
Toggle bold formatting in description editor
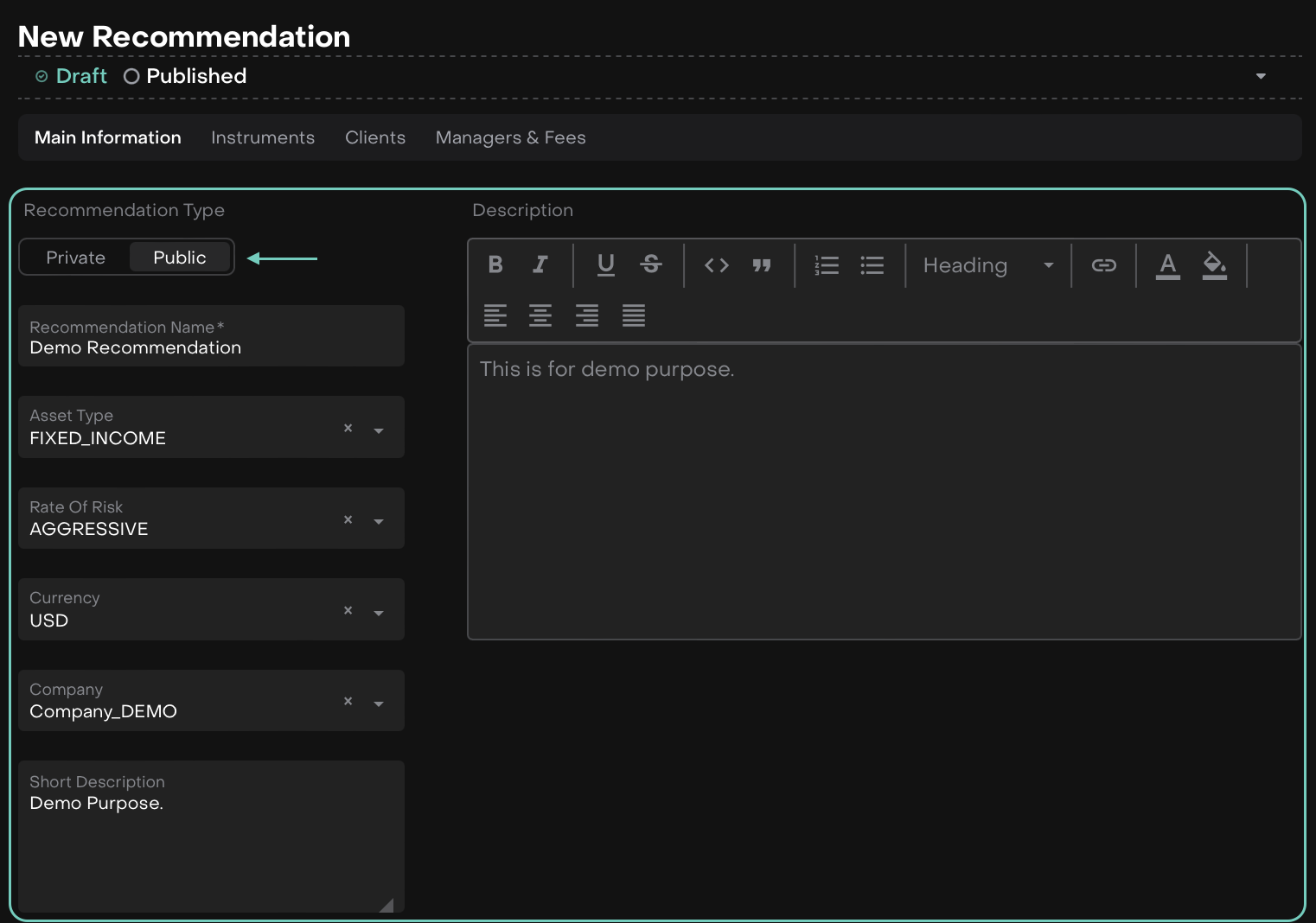(495, 264)
